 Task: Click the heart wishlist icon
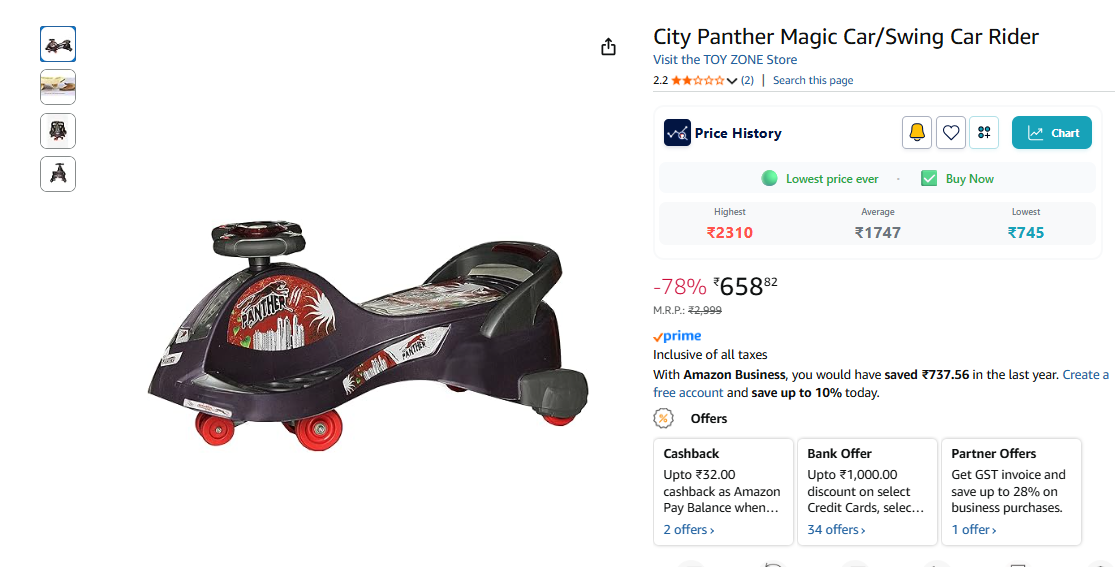pos(951,133)
